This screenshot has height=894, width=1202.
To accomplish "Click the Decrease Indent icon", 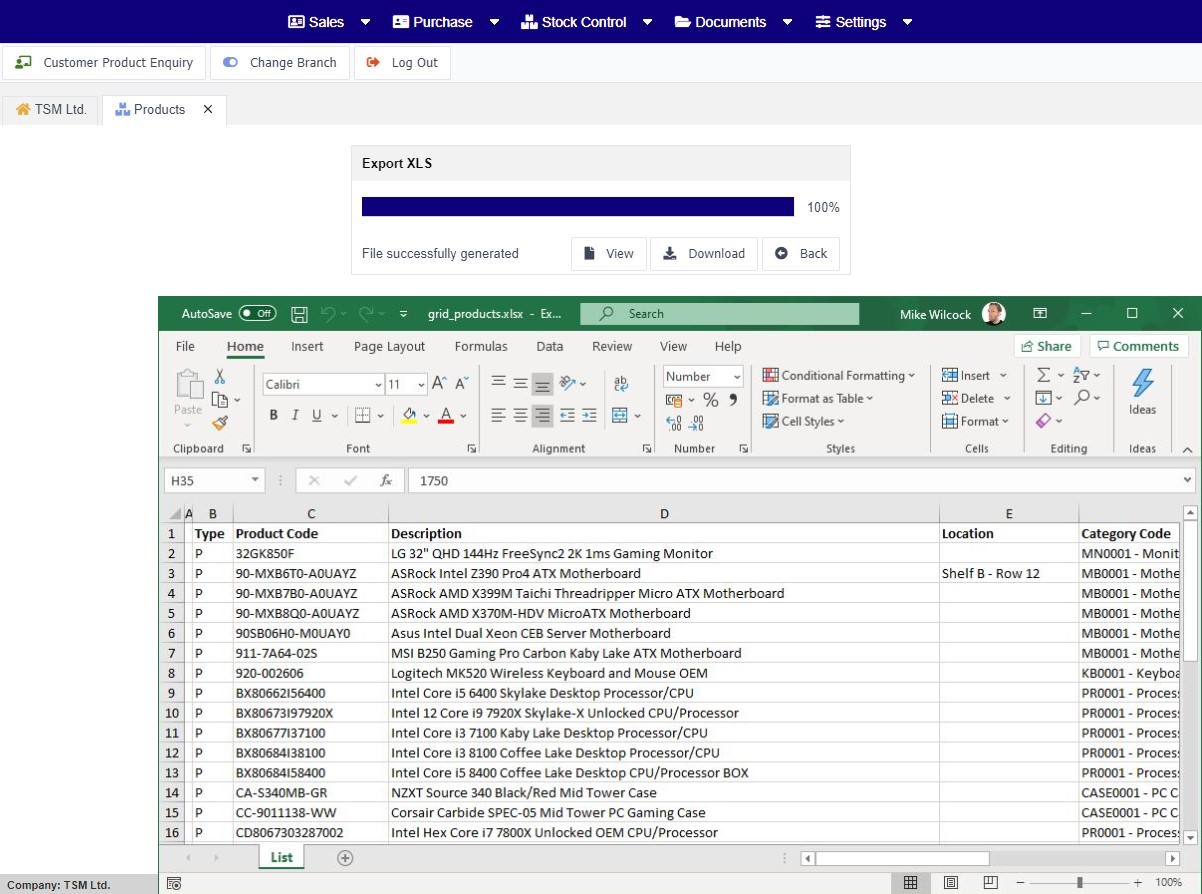I will pyautogui.click(x=567, y=416).
